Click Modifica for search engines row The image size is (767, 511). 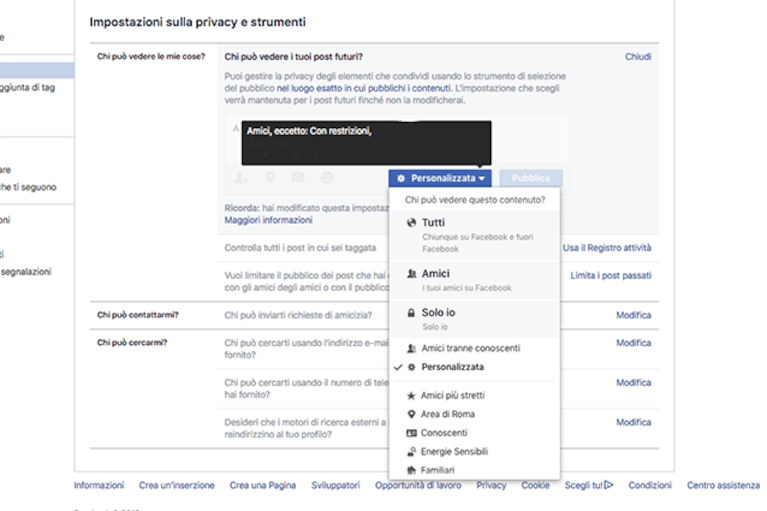(x=633, y=422)
